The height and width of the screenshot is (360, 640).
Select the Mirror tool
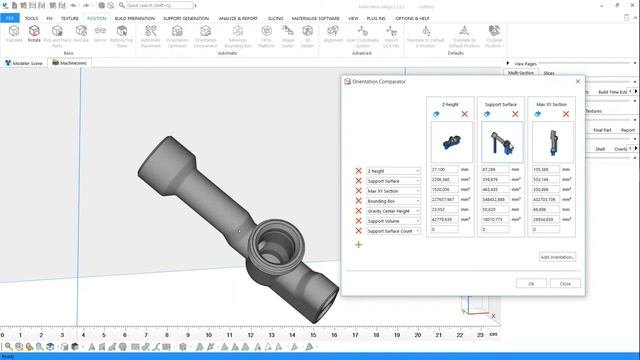click(100, 34)
